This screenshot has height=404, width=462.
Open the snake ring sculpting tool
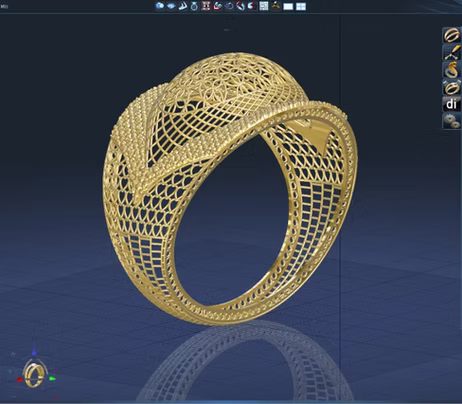452,70
